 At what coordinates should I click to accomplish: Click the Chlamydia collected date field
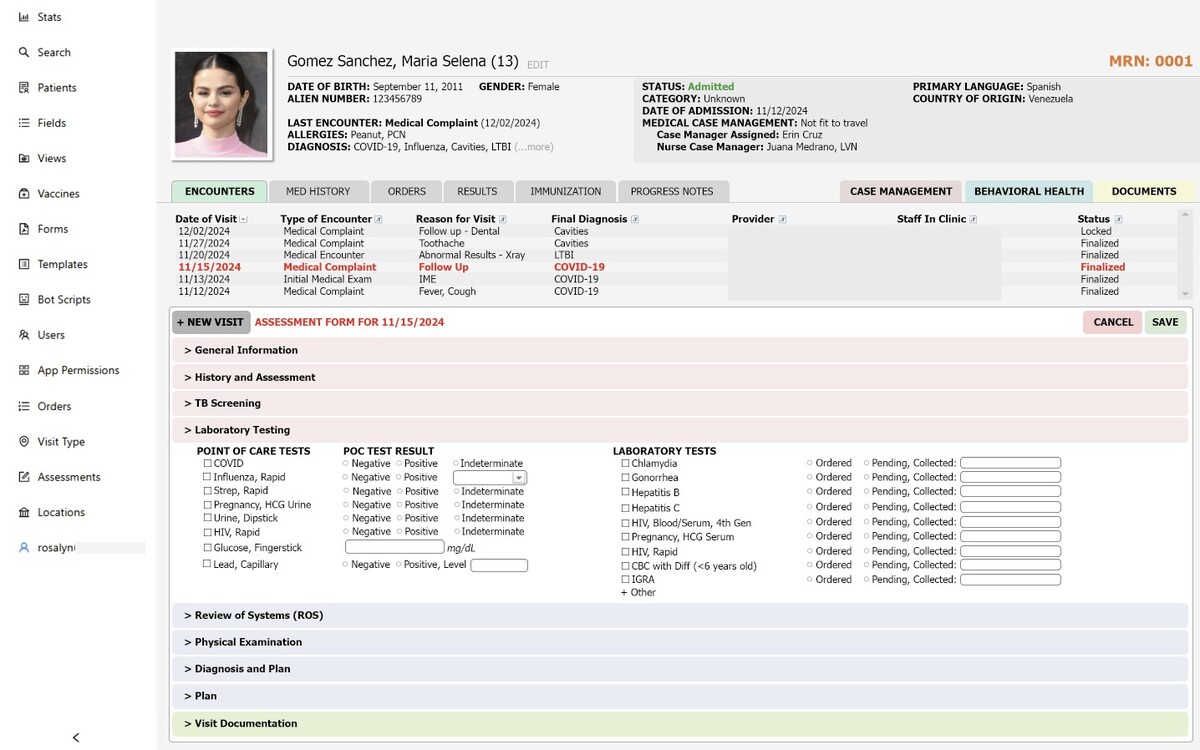(x=1010, y=463)
